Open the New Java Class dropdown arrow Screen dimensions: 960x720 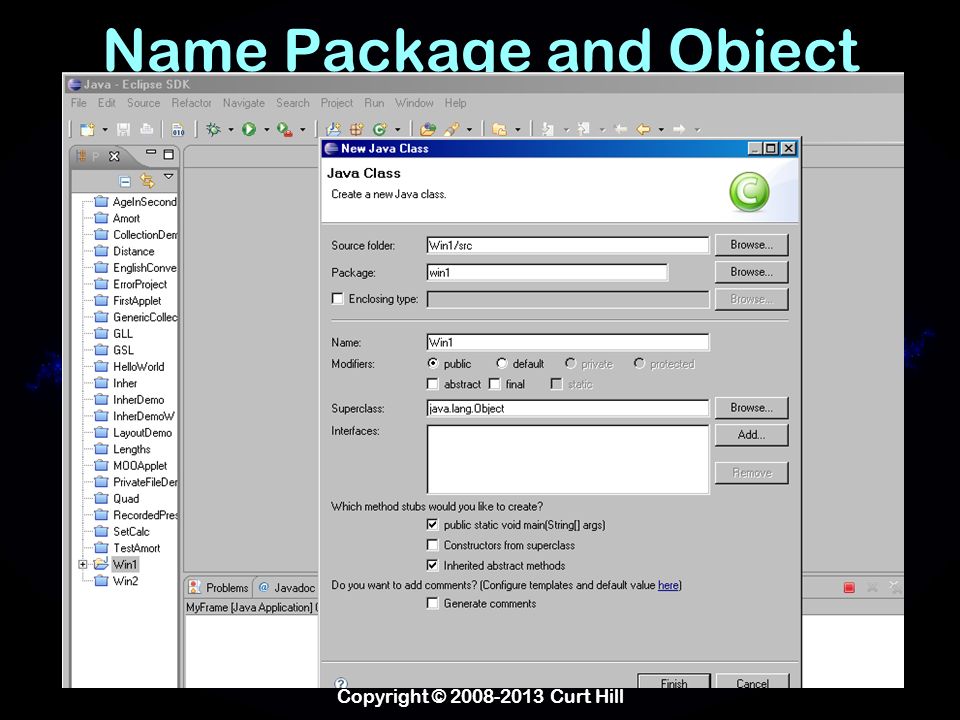(x=397, y=130)
